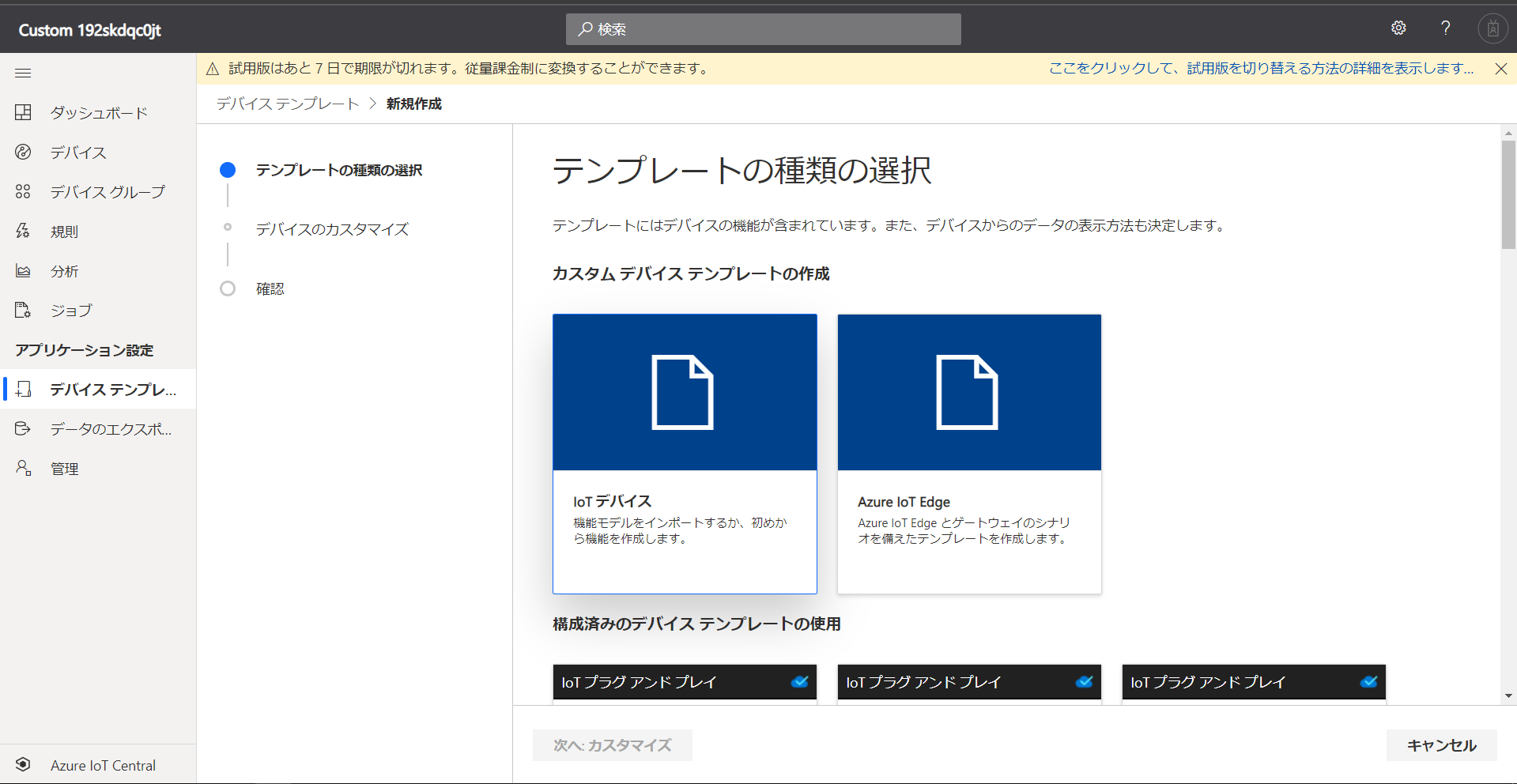Select the Azure IoT Edge template card

pos(969,454)
